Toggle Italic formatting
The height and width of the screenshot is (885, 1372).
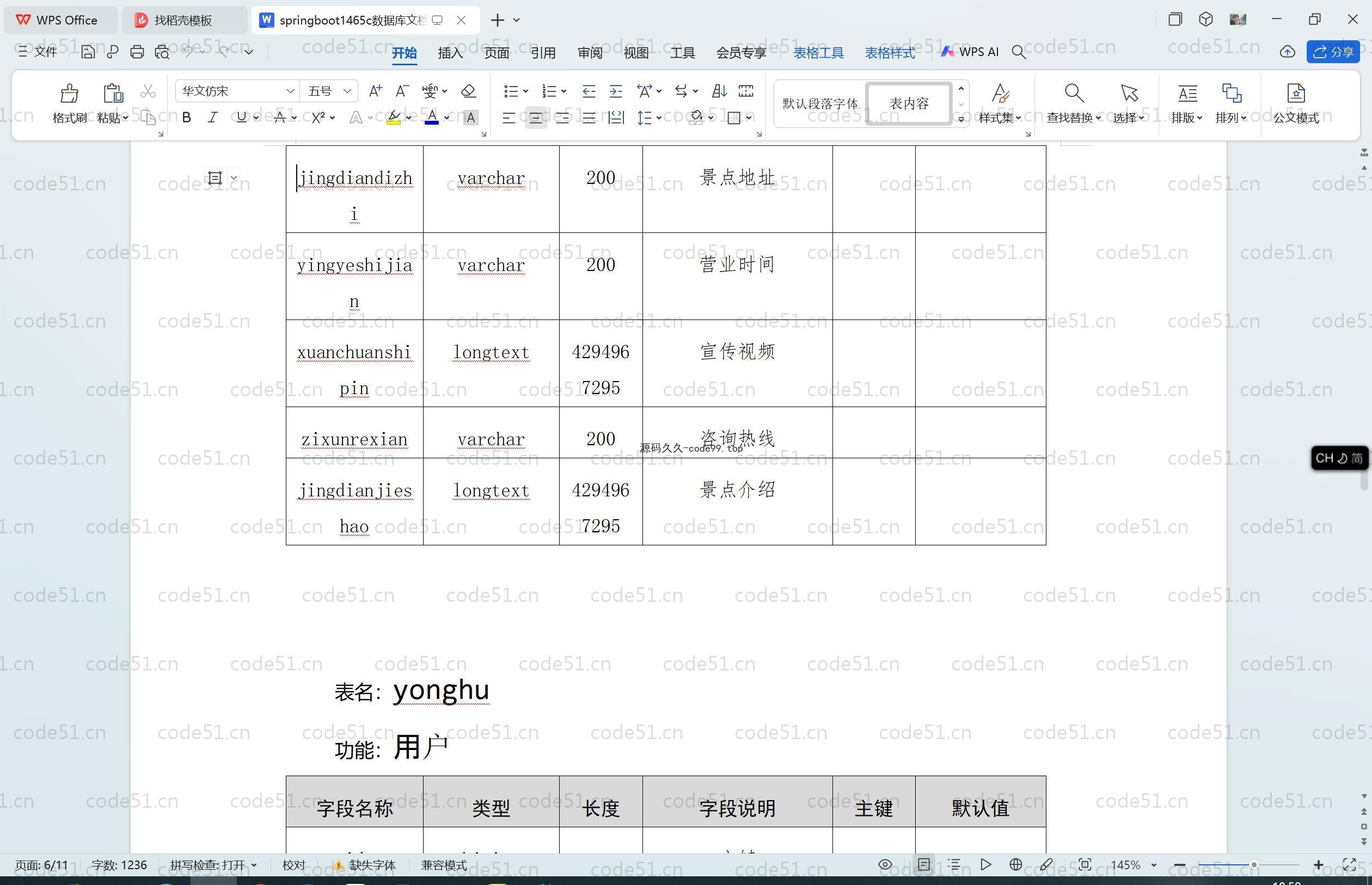(x=213, y=118)
